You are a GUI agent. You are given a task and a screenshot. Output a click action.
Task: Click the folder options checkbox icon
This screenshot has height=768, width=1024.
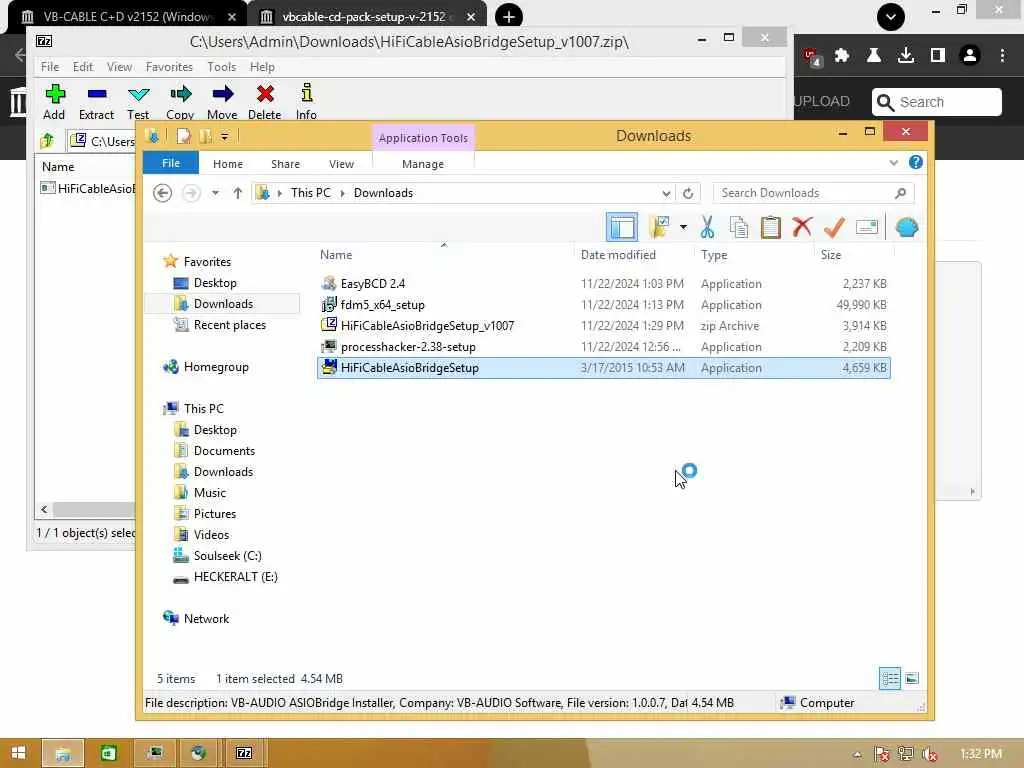pos(659,227)
